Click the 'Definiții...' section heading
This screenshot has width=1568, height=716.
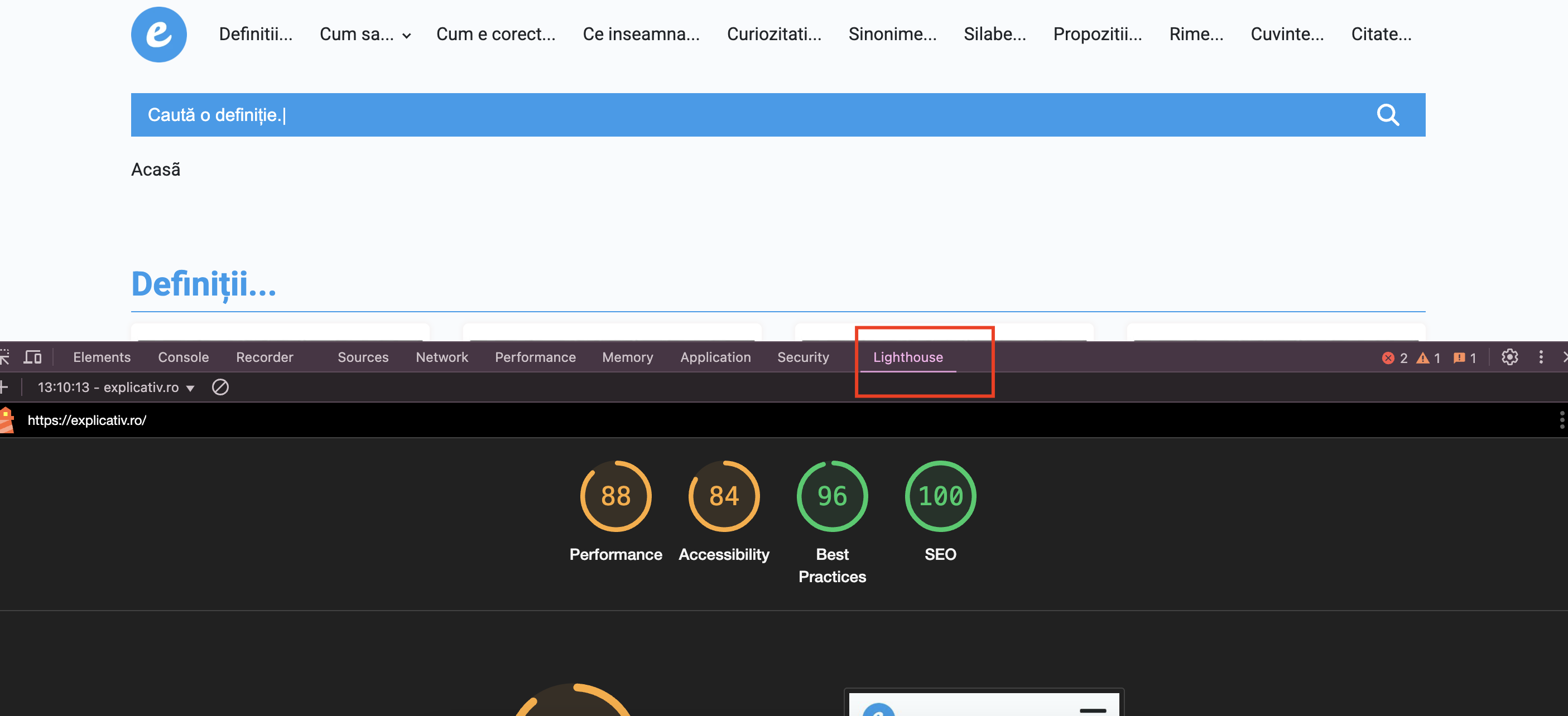[x=203, y=284]
